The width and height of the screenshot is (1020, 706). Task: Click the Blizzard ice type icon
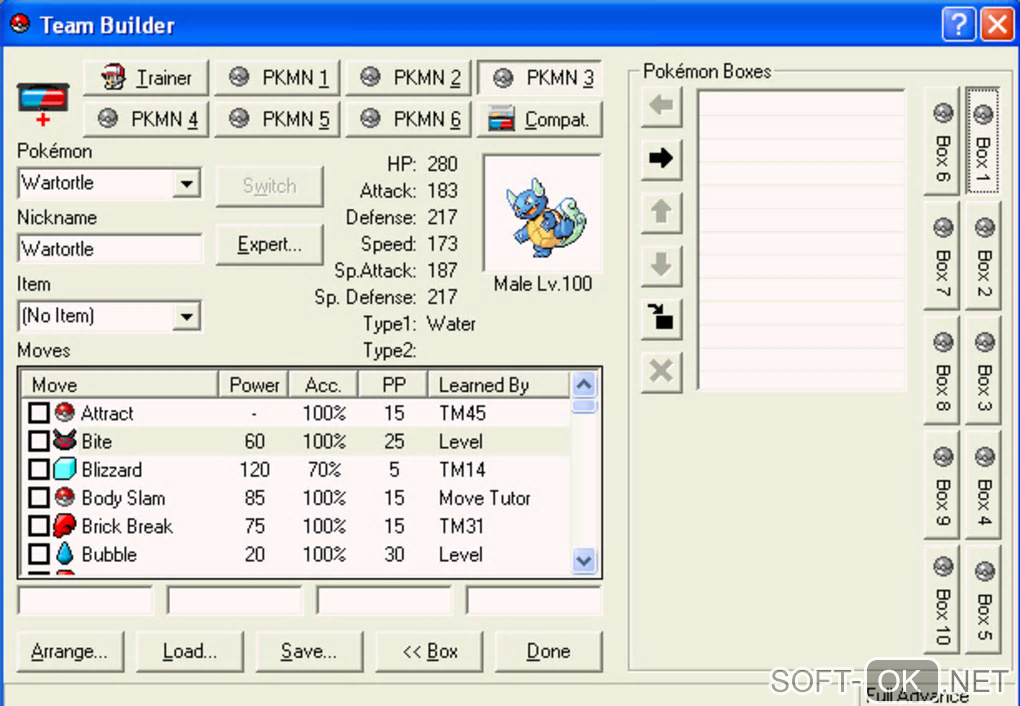(65, 468)
